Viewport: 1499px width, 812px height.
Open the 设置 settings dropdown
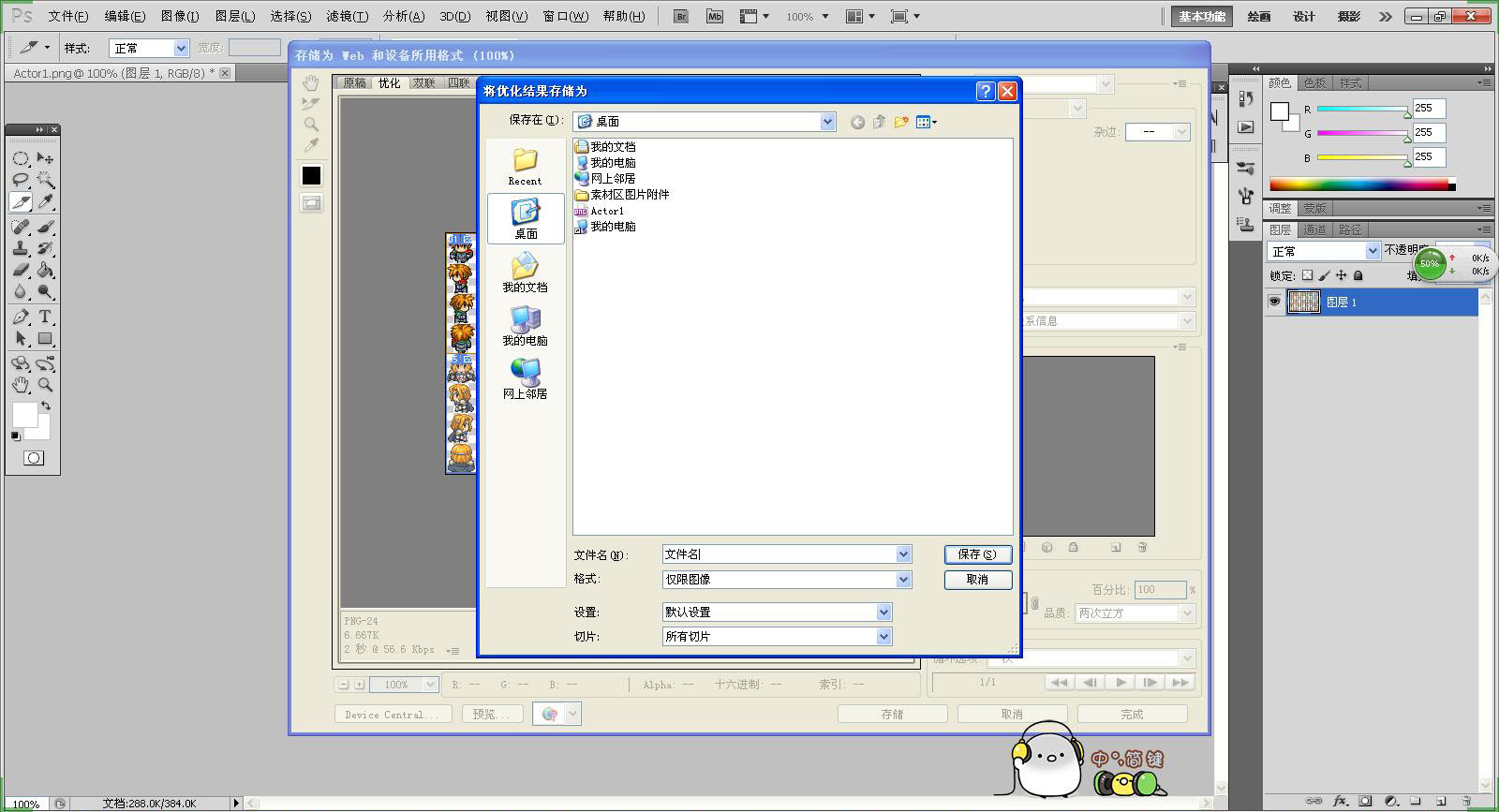coord(883,613)
